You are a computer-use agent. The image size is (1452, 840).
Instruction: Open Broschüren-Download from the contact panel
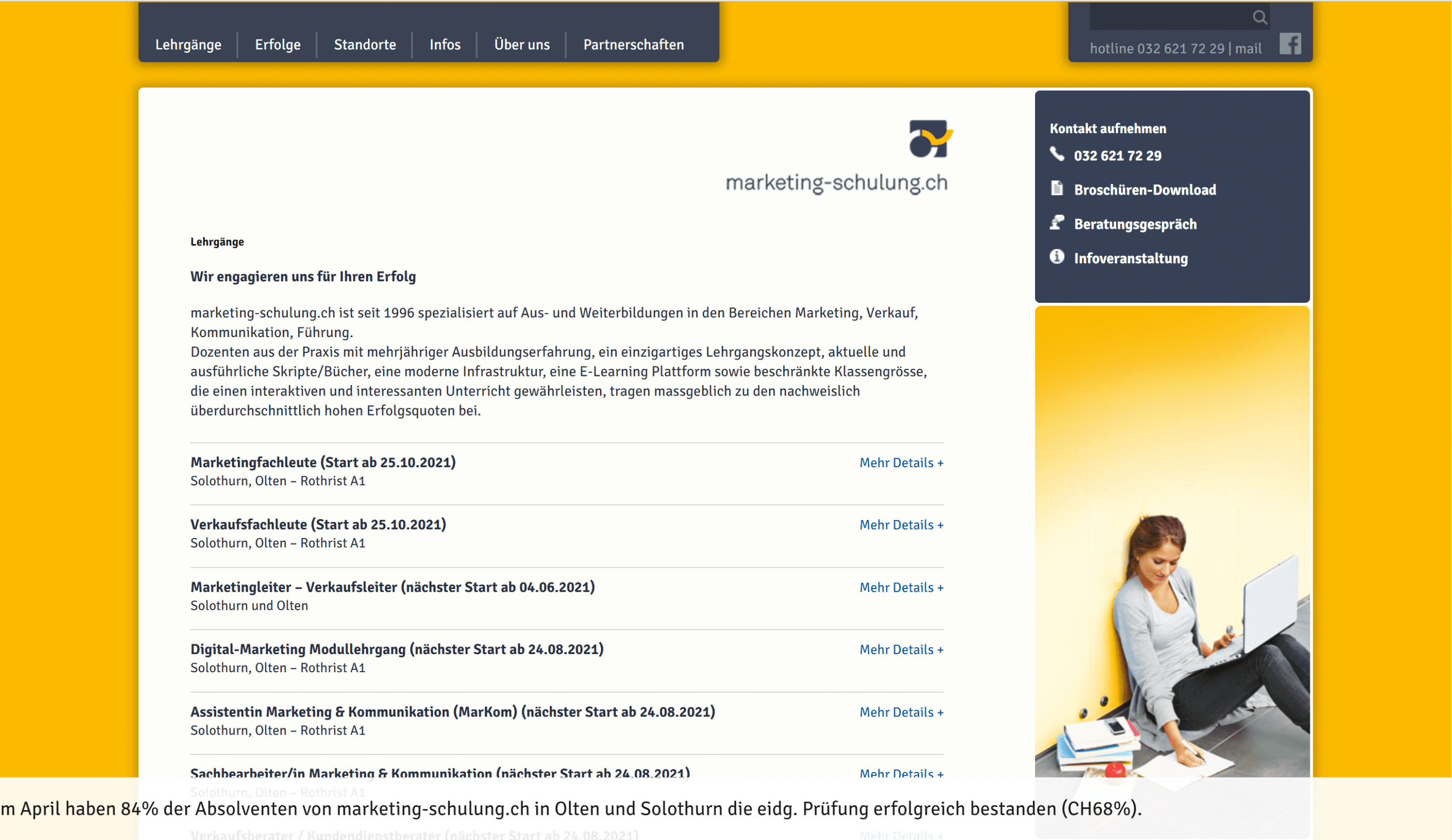click(1145, 189)
